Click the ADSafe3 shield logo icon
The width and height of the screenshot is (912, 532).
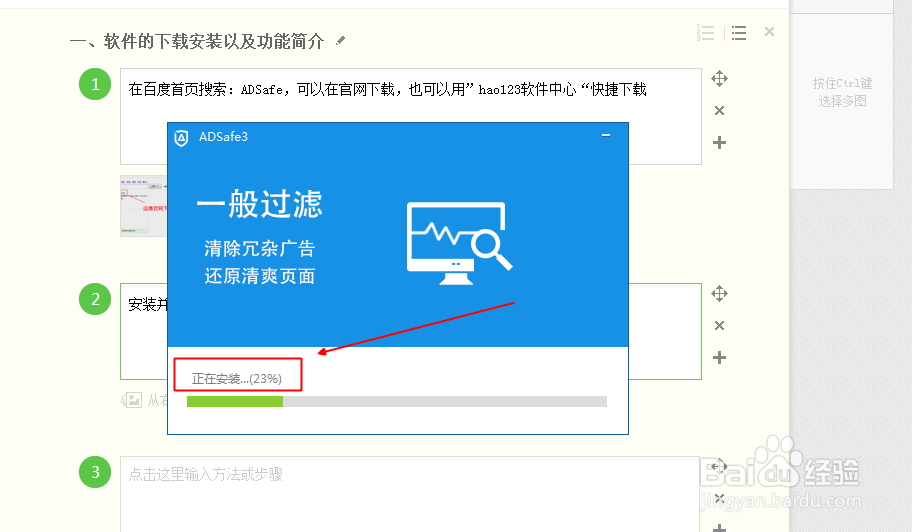(181, 138)
